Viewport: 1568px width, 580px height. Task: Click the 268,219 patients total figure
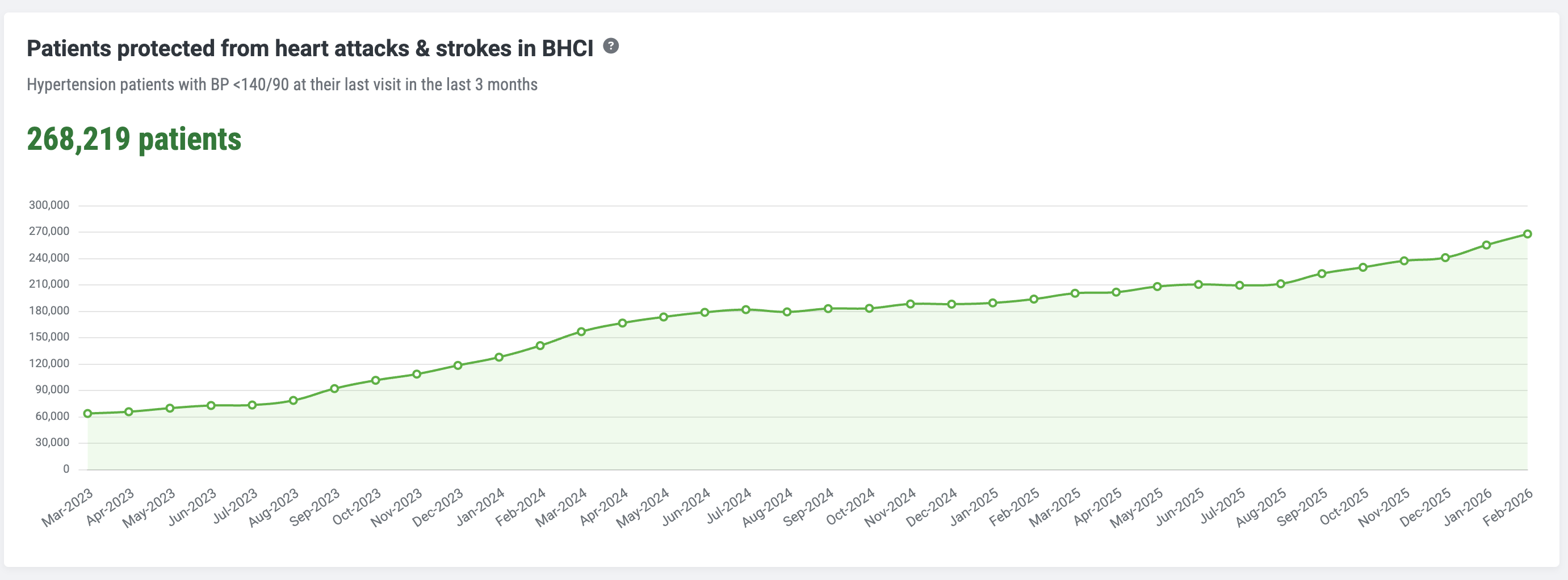click(x=134, y=140)
